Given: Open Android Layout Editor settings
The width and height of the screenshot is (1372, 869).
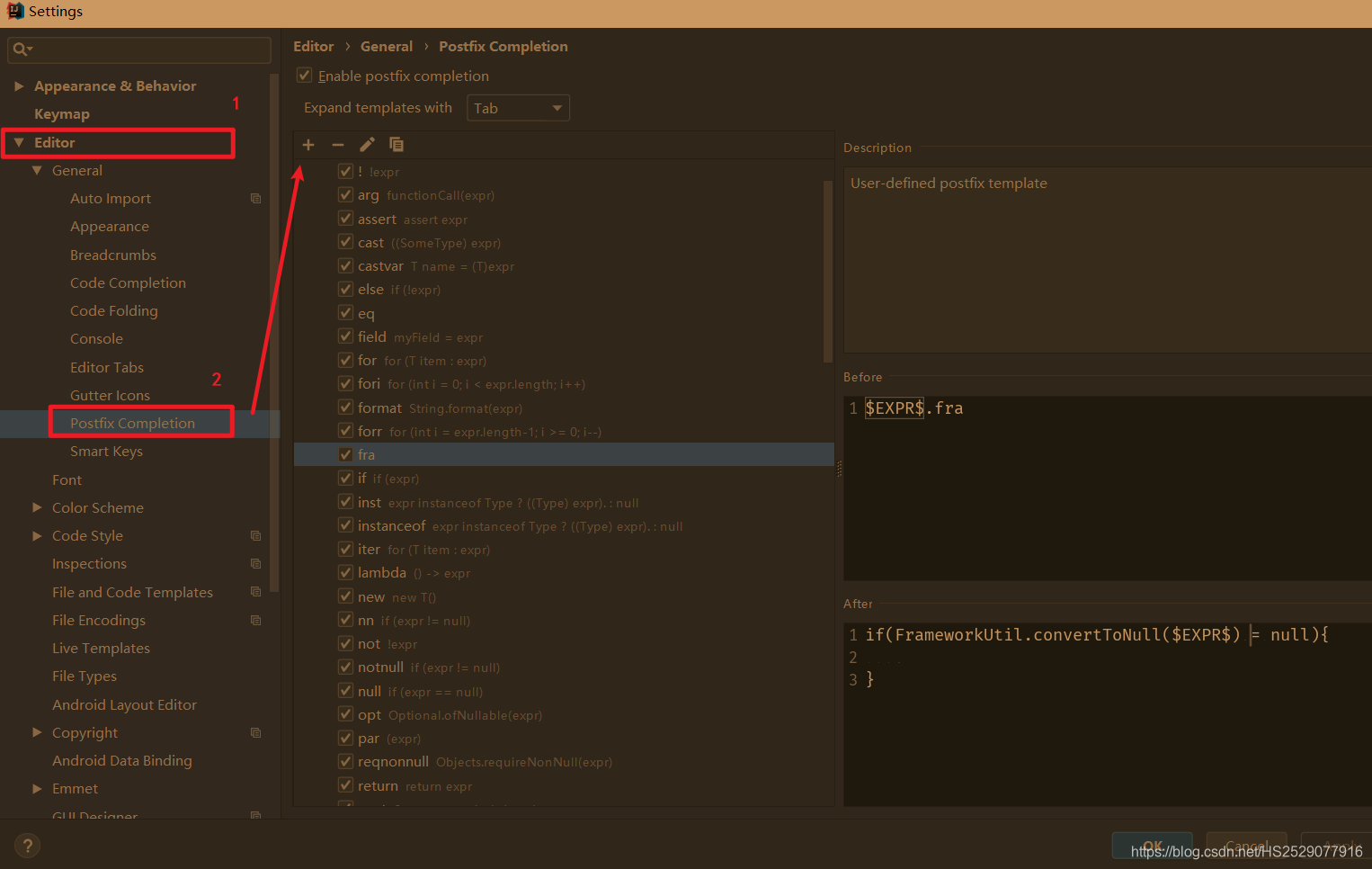Looking at the screenshot, I should 124,705.
